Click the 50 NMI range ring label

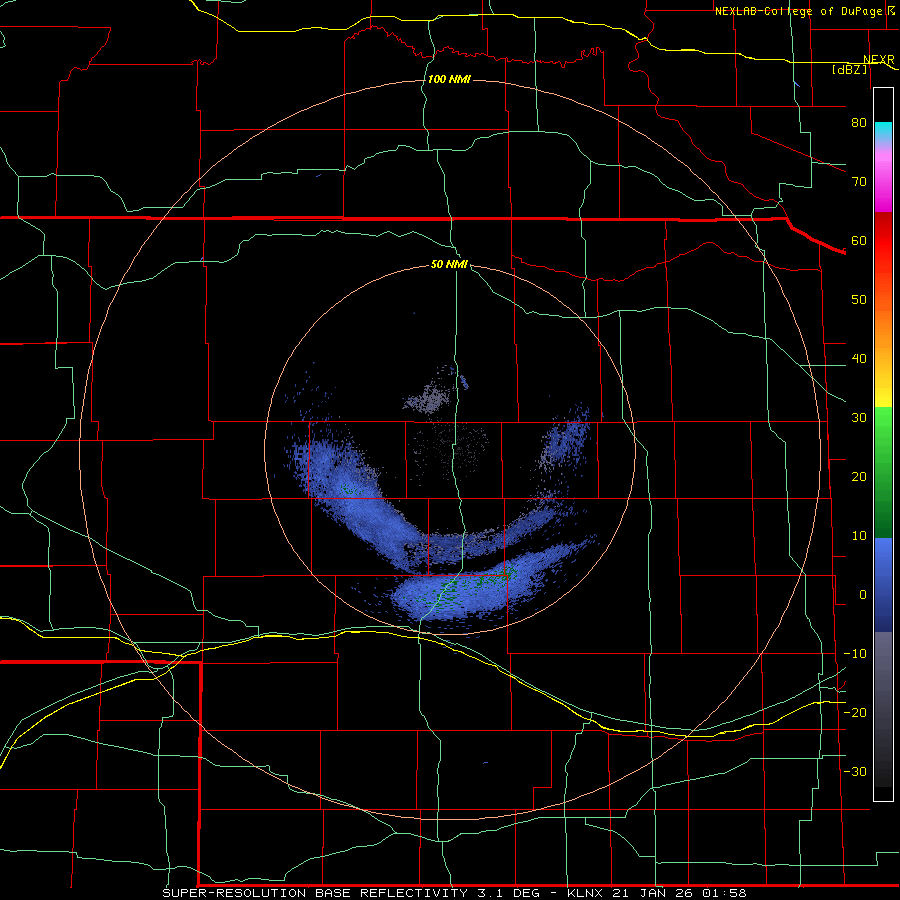(x=449, y=265)
